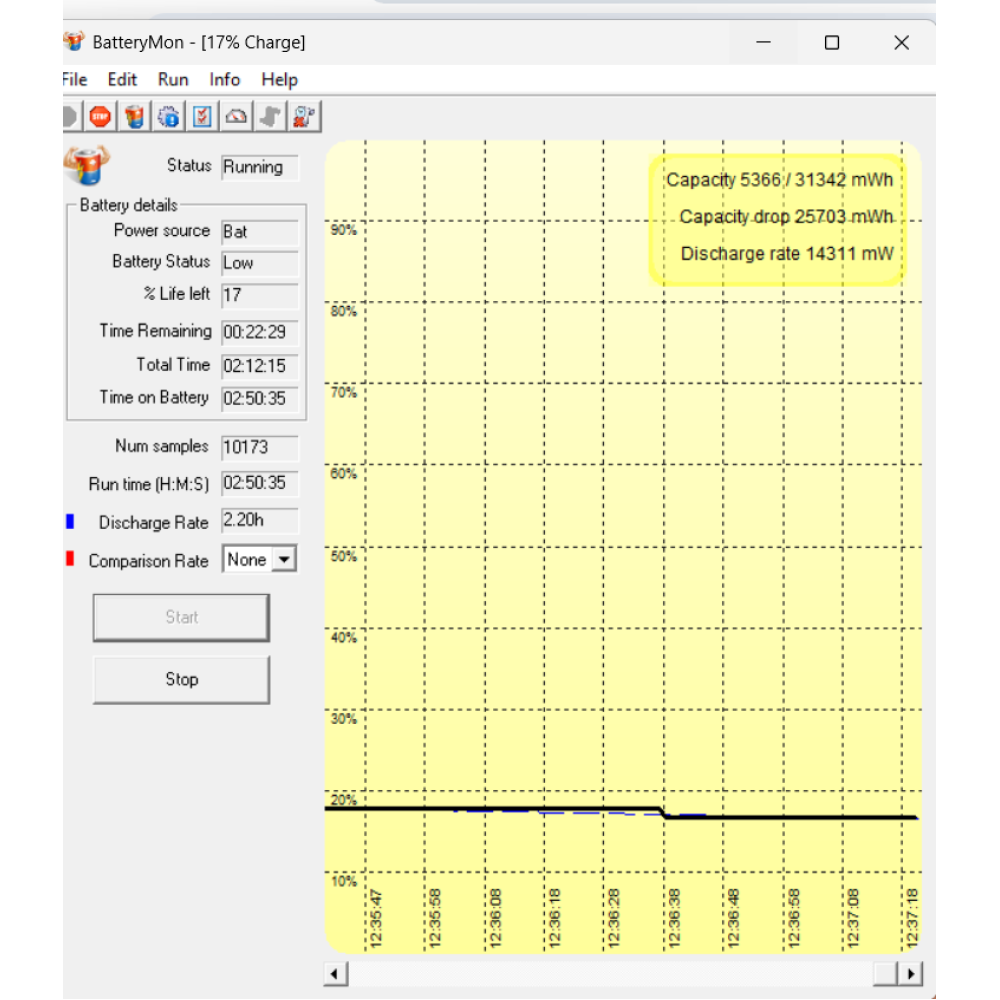
Task: Click the speedometer gauge toolbar icon
Action: [x=236, y=117]
